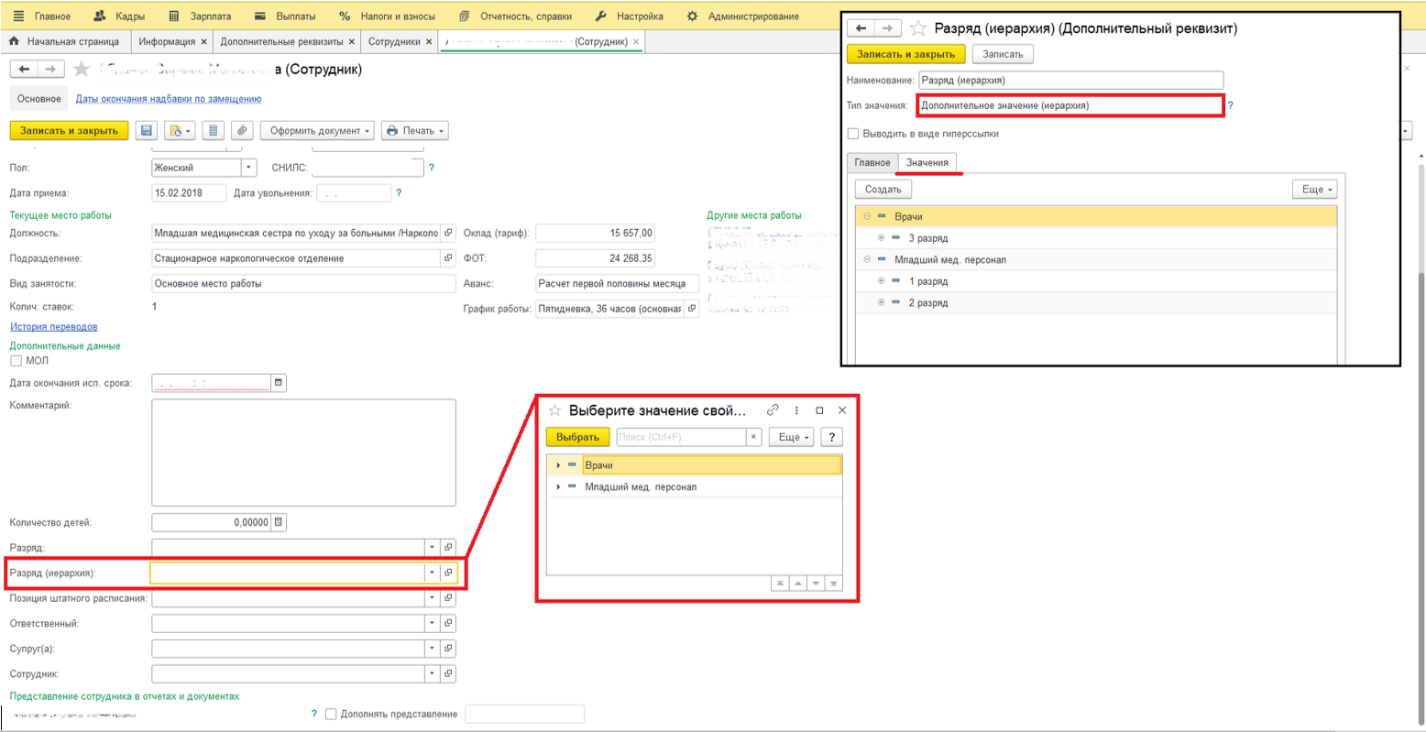Screen dimensions: 1426x732
Task: Star the Разряд (иерархия) requisite window
Action: tap(919, 29)
